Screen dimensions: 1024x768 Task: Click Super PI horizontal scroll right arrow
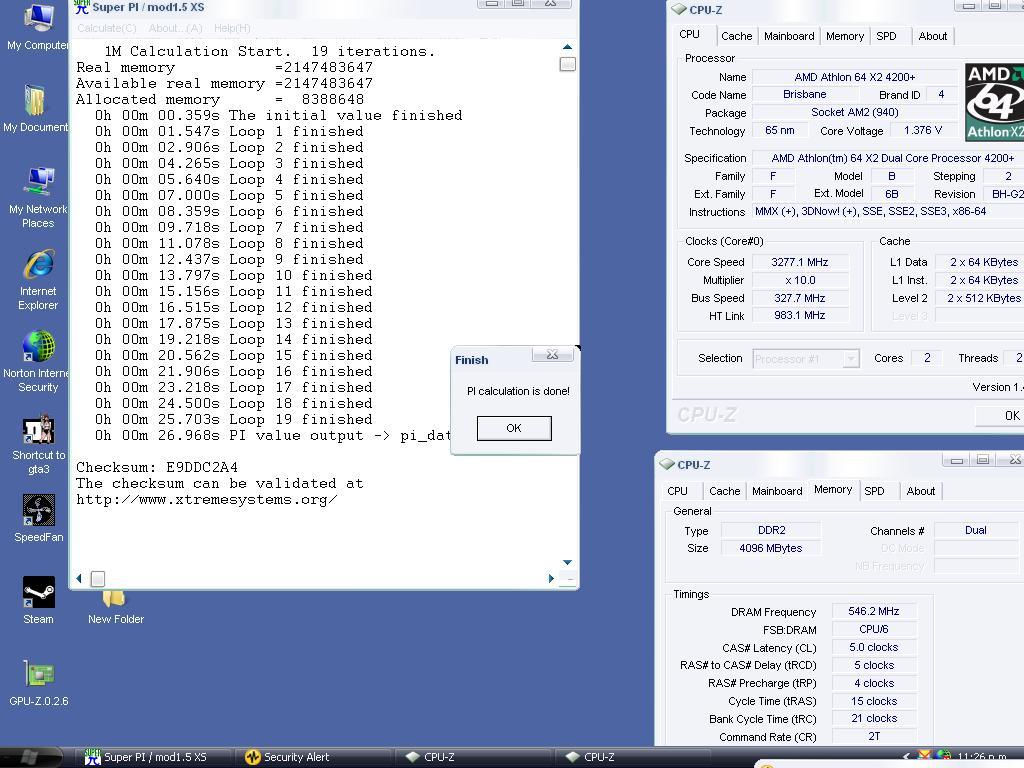point(551,579)
